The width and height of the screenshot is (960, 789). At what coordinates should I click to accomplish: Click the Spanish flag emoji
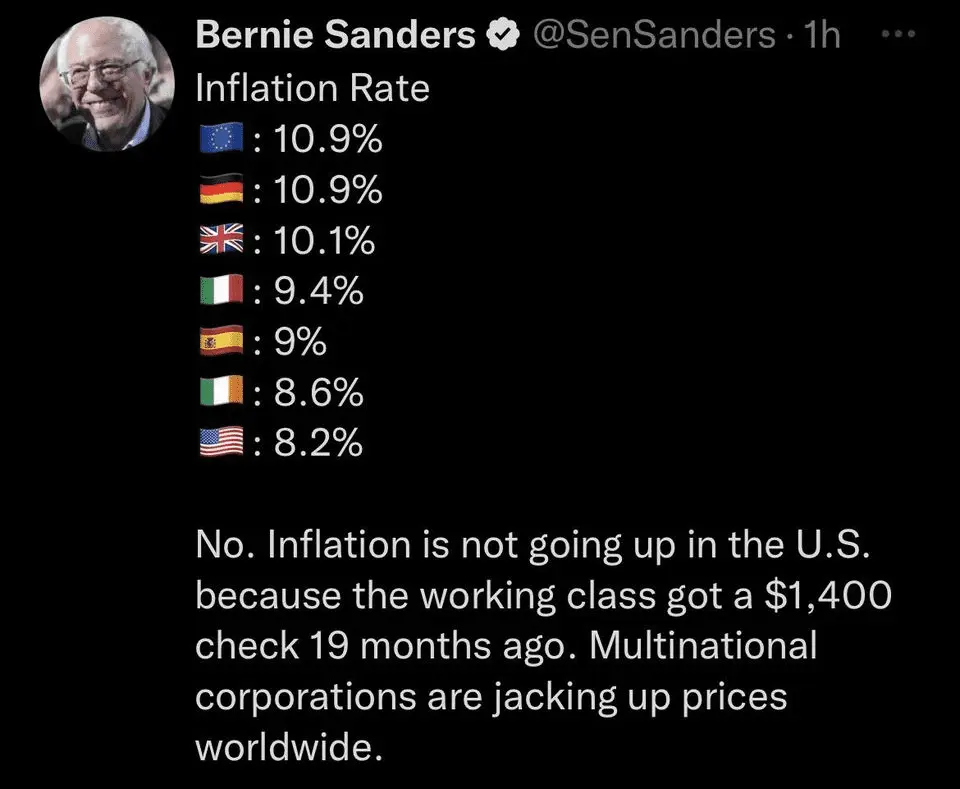(x=222, y=343)
